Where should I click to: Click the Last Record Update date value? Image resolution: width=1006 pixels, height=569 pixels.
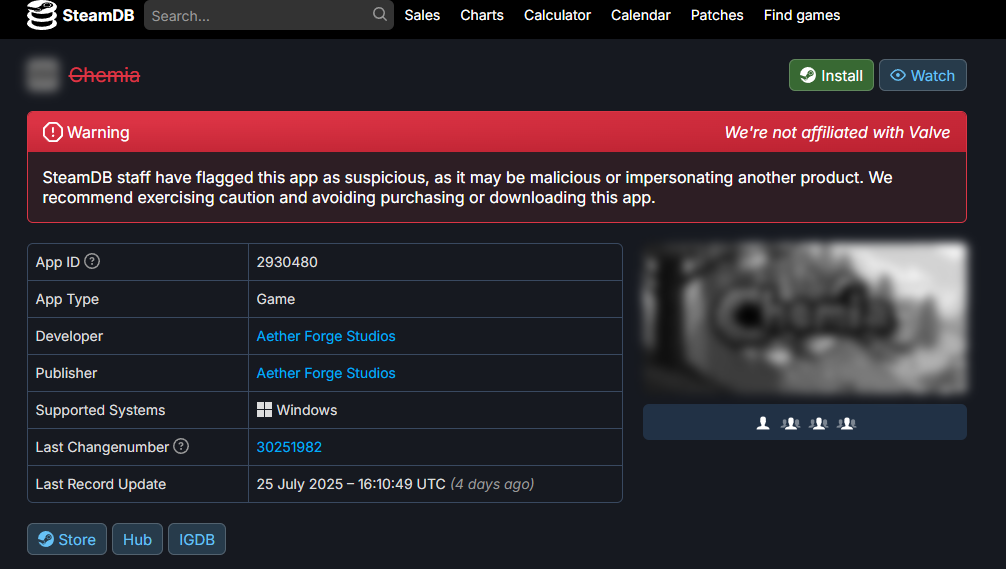(351, 484)
